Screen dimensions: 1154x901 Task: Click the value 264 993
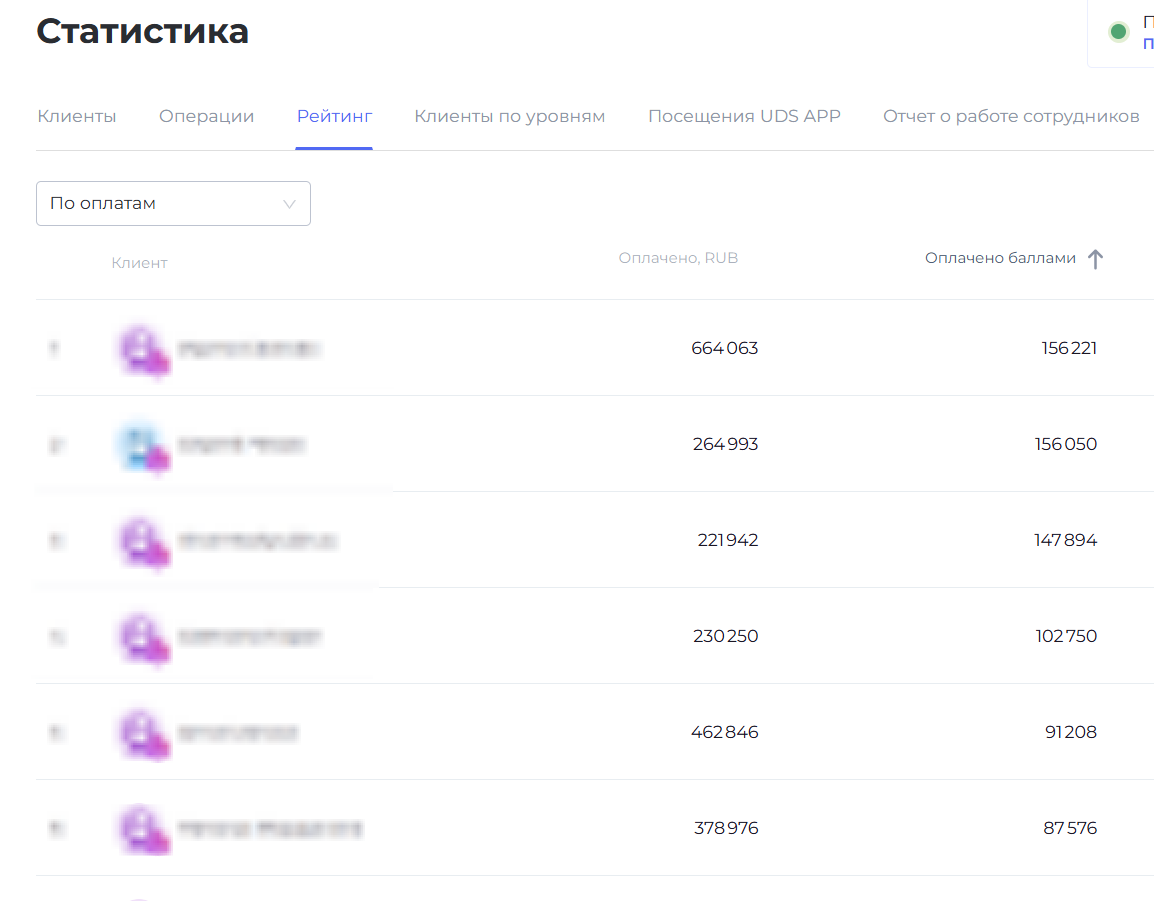point(725,444)
